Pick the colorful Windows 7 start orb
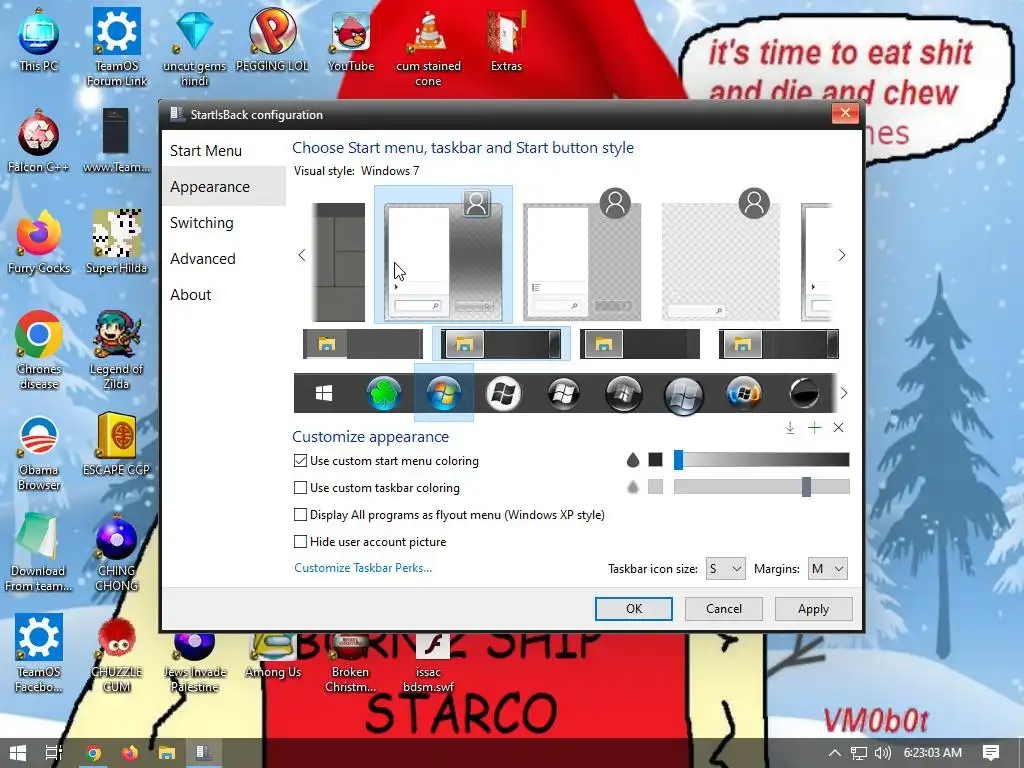The width and height of the screenshot is (1024, 768). (x=444, y=393)
